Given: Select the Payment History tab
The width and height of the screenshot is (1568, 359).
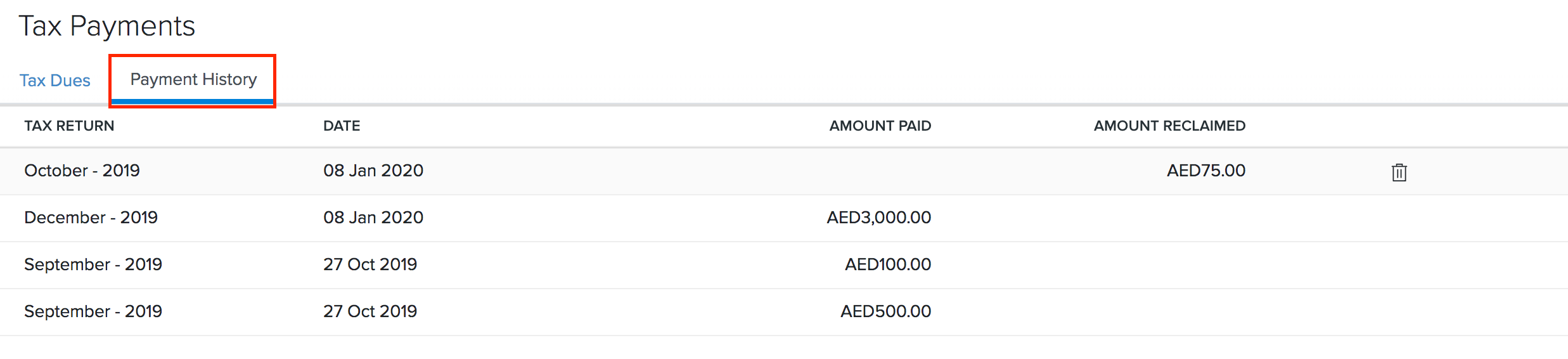Looking at the screenshot, I should (193, 80).
